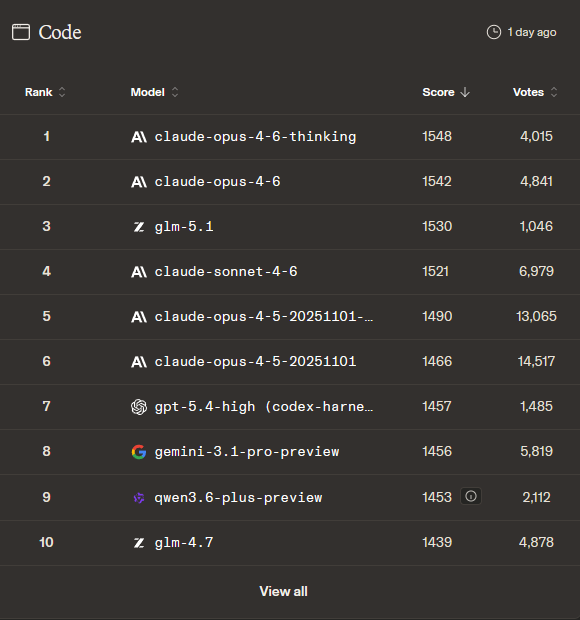The width and height of the screenshot is (580, 620).
Task: Click the votes value 1,046
Action: pos(537,227)
